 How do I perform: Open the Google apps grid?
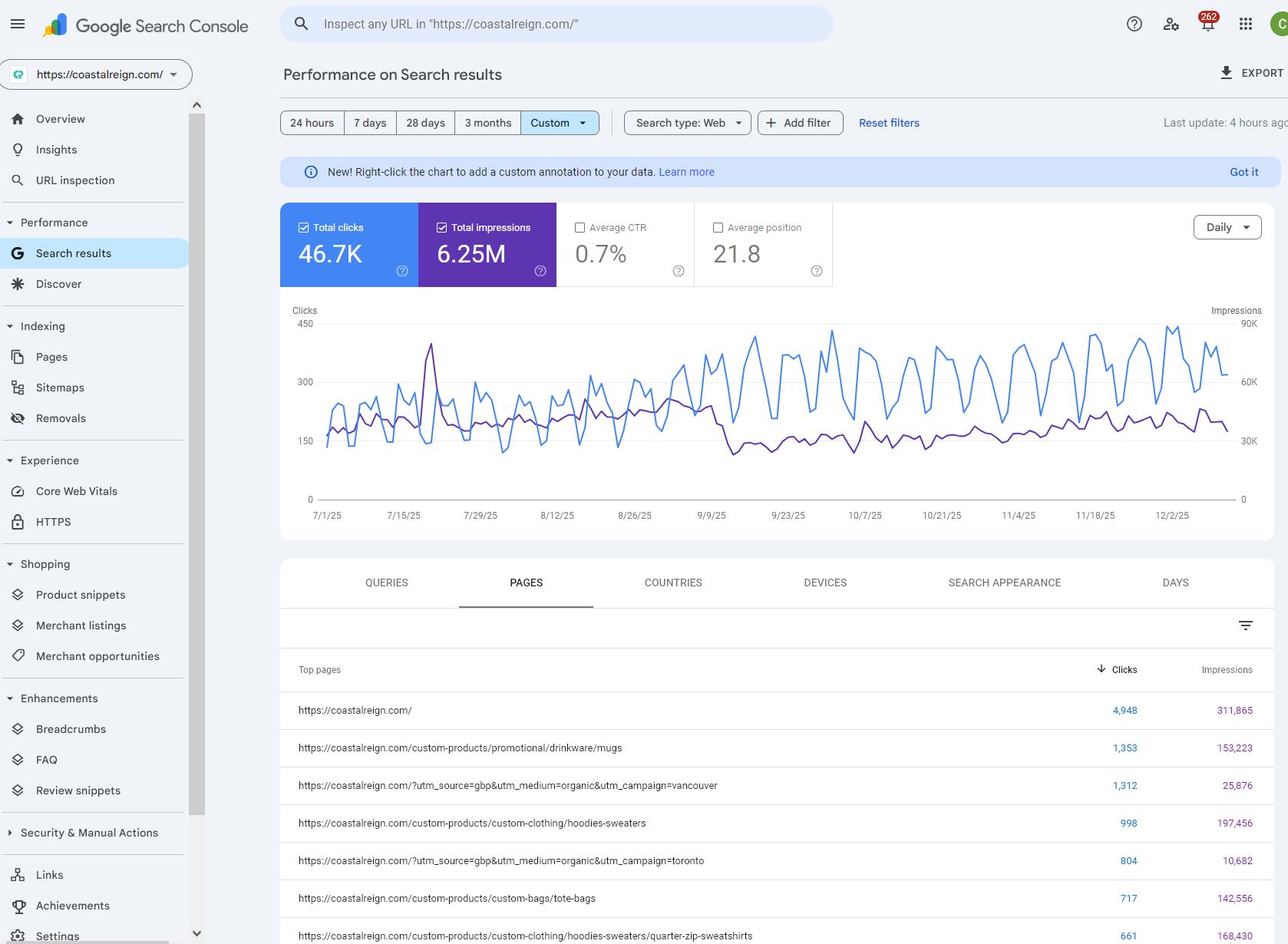pos(1245,25)
